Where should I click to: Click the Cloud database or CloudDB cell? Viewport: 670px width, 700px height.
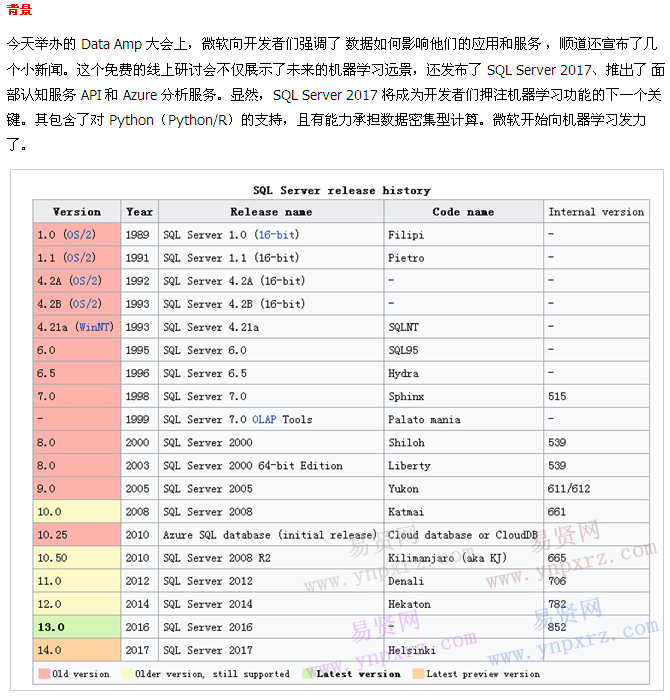[x=463, y=535]
